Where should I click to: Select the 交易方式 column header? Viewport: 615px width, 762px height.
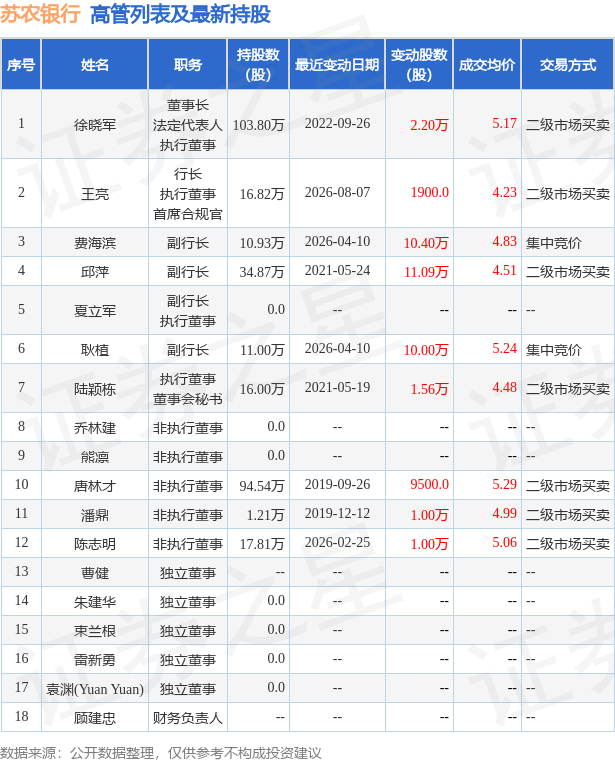[568, 65]
